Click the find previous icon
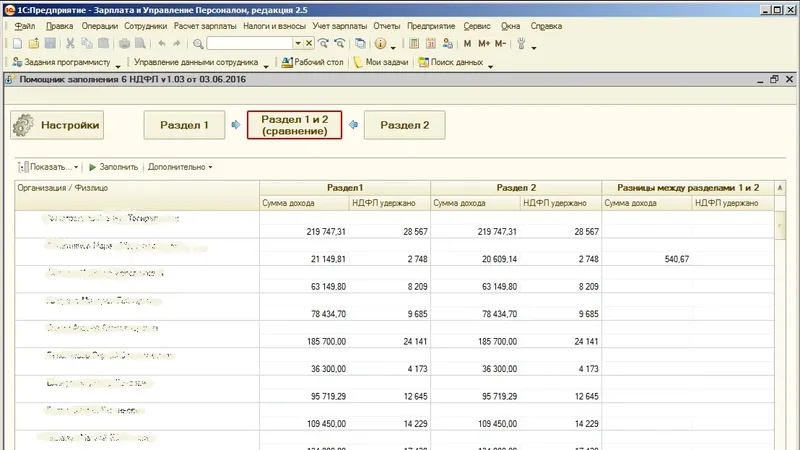 [x=340, y=44]
